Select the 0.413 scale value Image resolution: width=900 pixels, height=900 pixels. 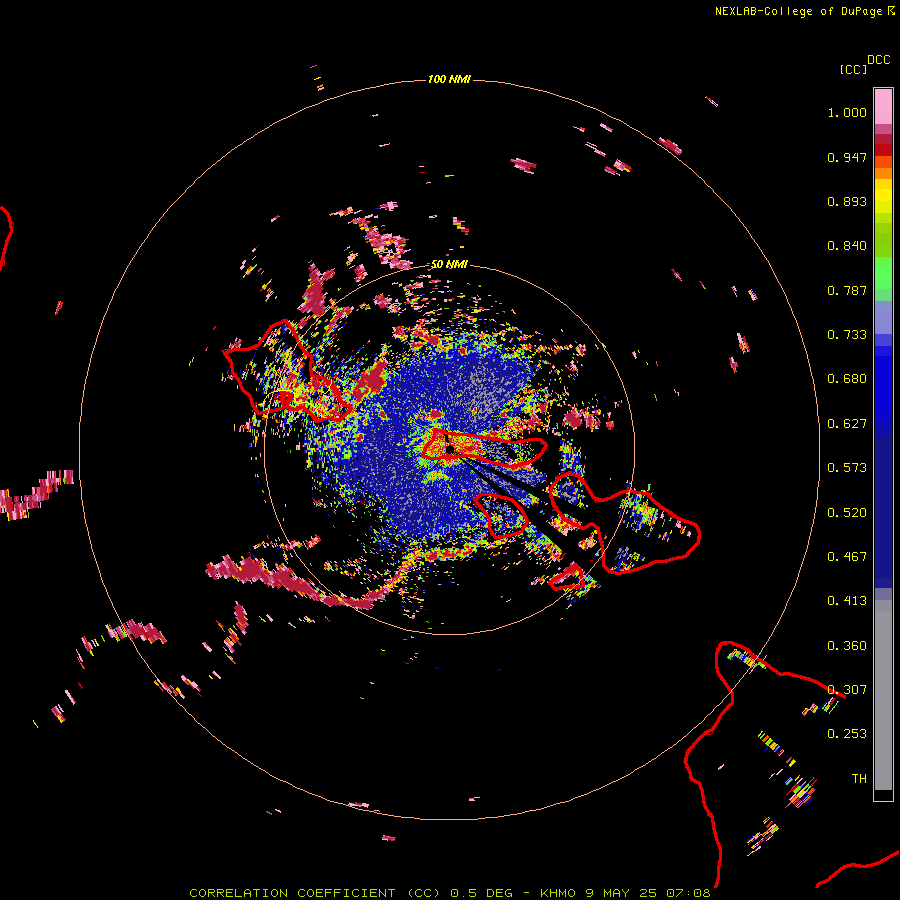pyautogui.click(x=847, y=601)
